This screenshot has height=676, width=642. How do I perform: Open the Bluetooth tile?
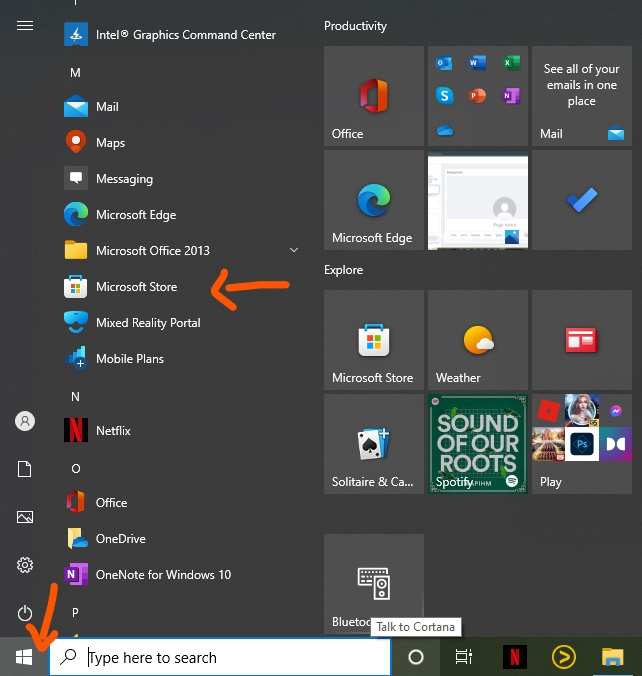pos(374,583)
